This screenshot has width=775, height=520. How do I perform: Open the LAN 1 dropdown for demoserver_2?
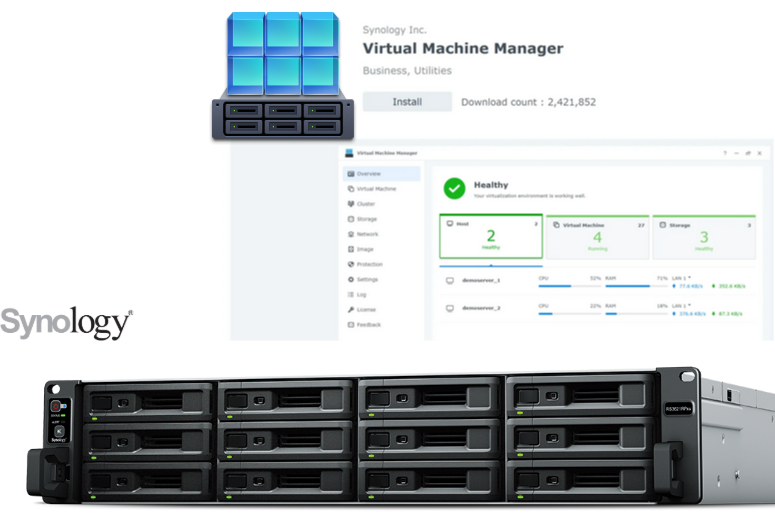click(682, 306)
